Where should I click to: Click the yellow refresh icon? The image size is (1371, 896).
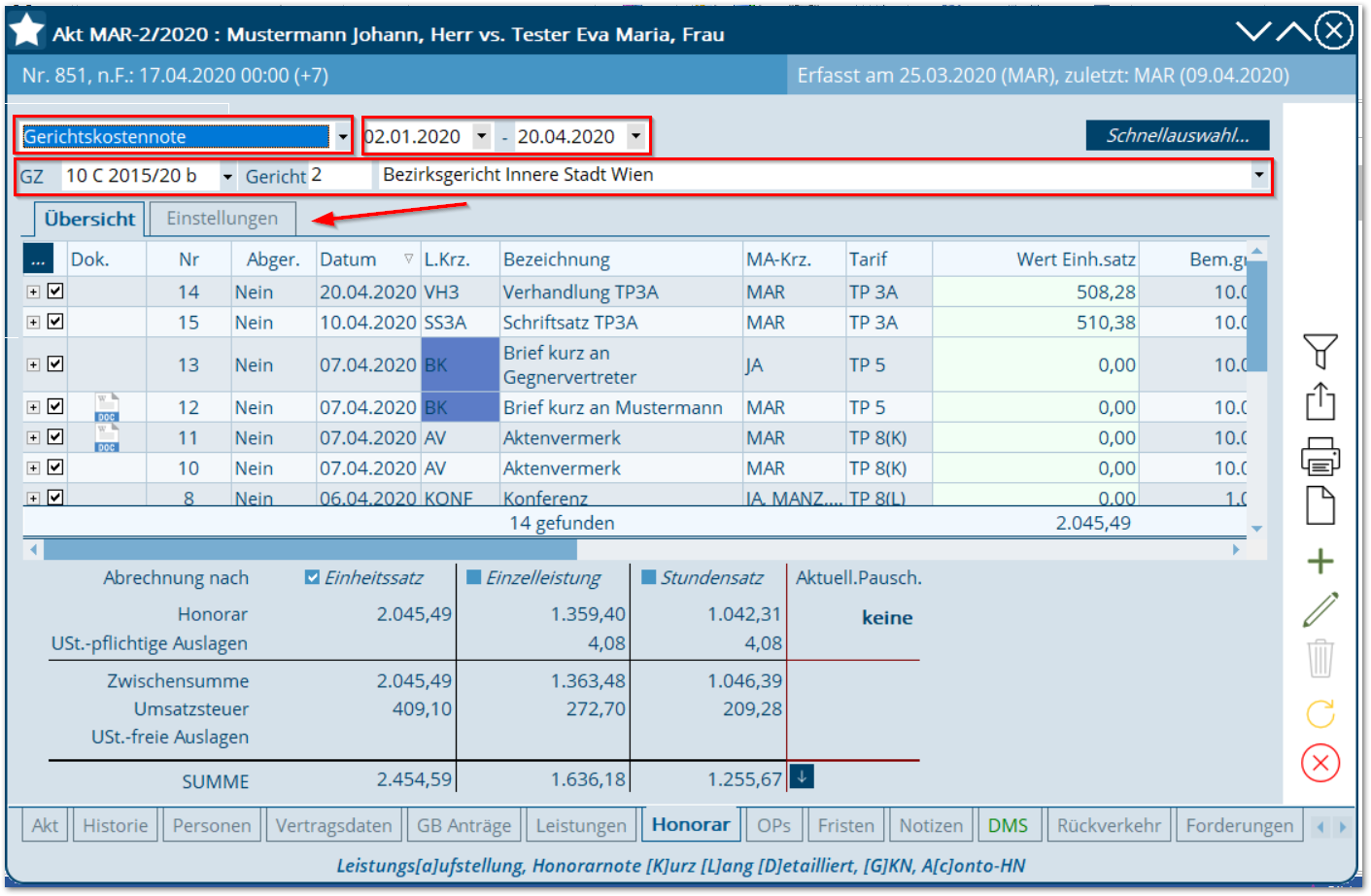[1320, 714]
